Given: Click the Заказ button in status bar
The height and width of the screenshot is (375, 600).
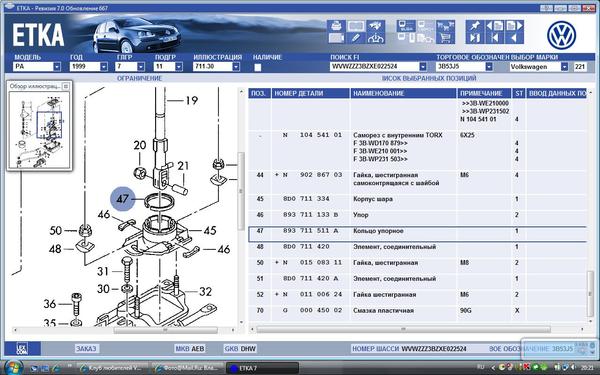Looking at the screenshot, I should [x=86, y=349].
